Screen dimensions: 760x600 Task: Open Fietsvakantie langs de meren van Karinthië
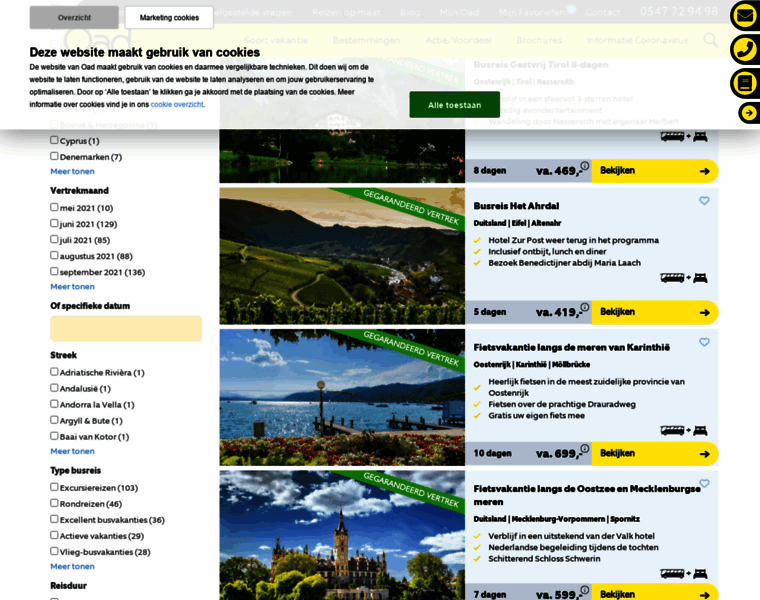(571, 347)
